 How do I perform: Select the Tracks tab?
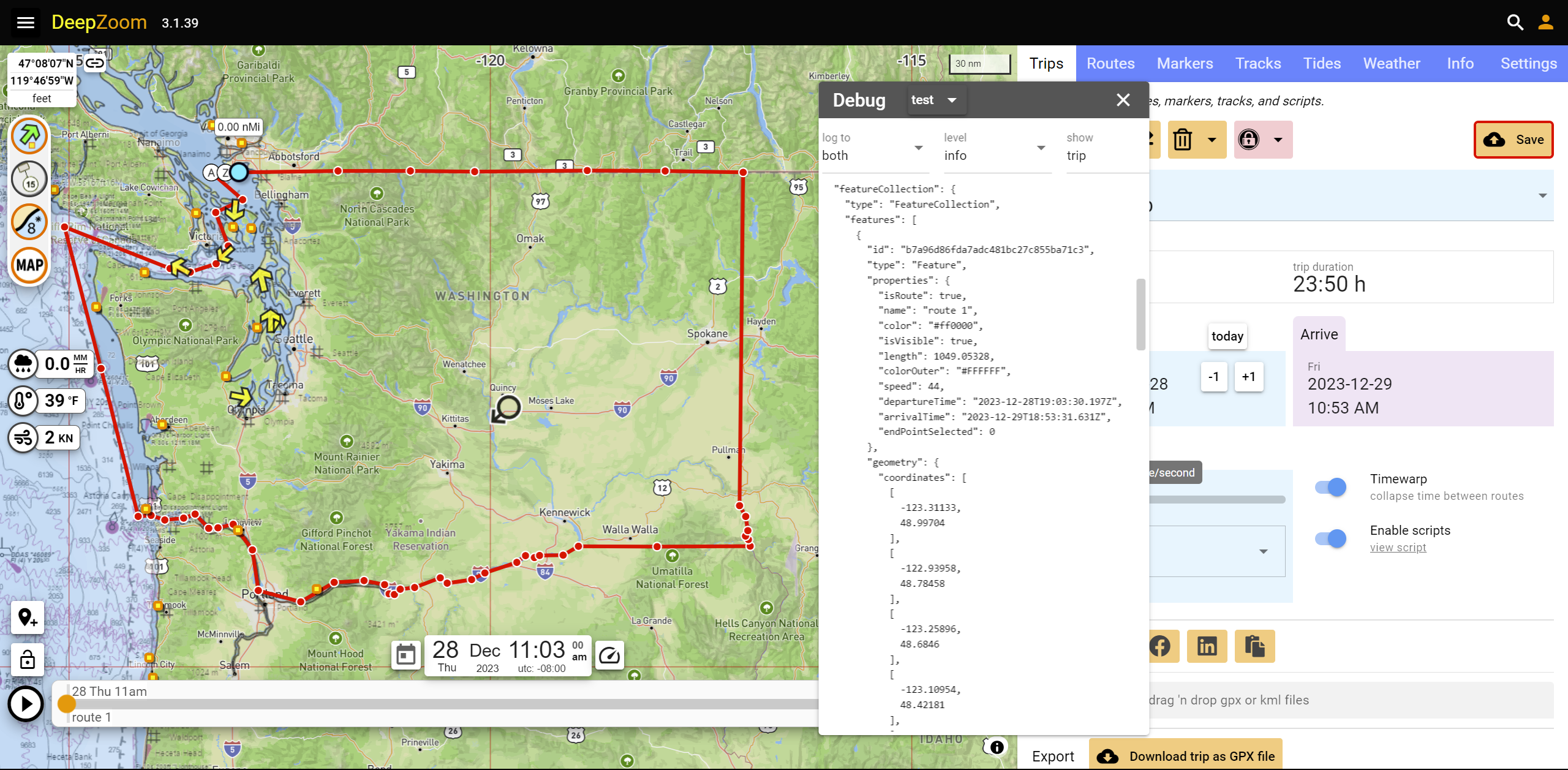pyautogui.click(x=1259, y=62)
